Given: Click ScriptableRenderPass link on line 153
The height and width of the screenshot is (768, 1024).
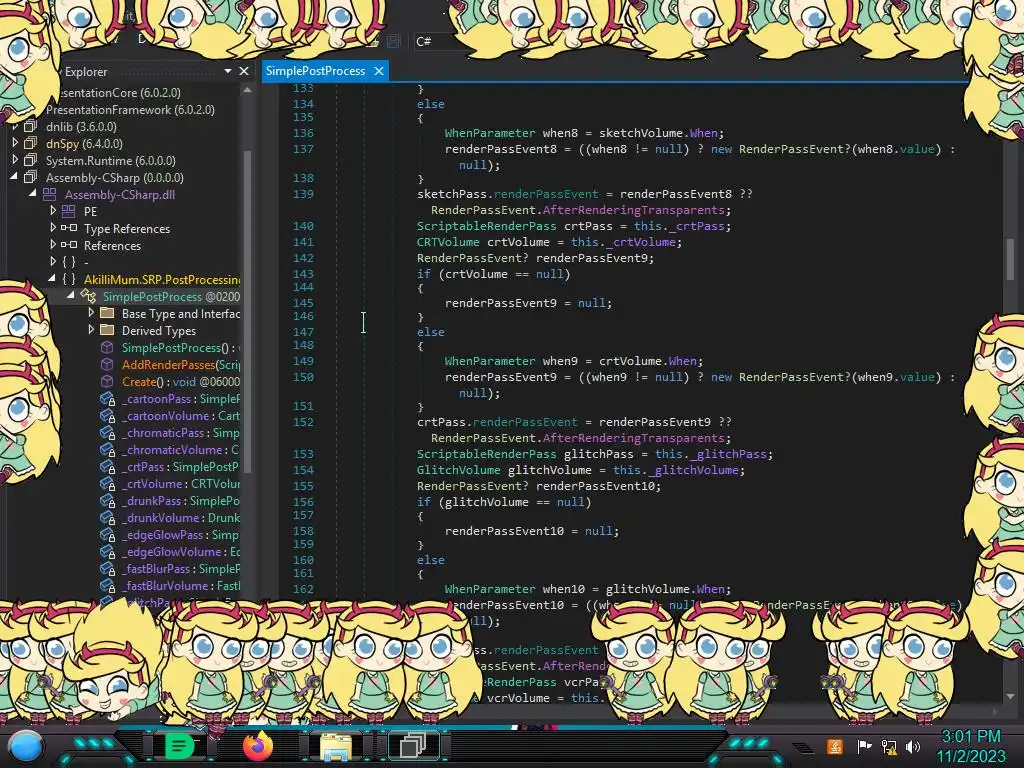Looking at the screenshot, I should pyautogui.click(x=487, y=454).
